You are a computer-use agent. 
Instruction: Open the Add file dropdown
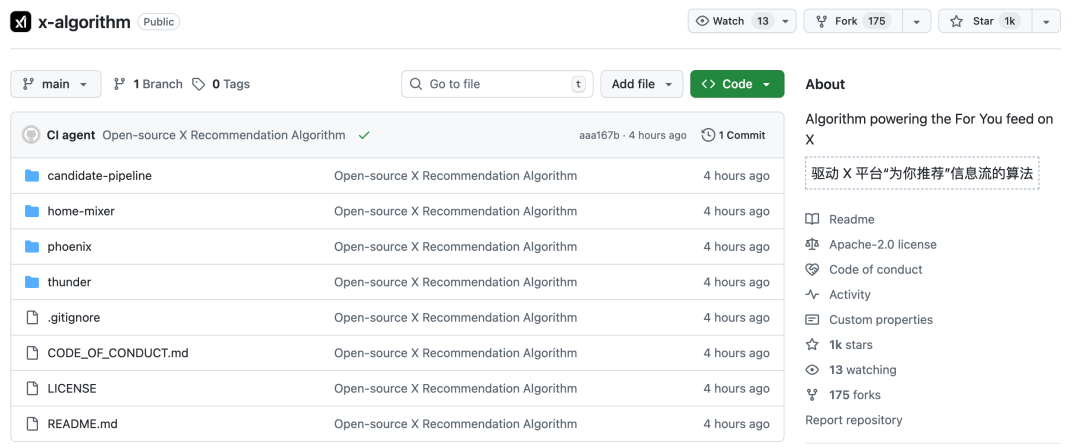coord(641,84)
